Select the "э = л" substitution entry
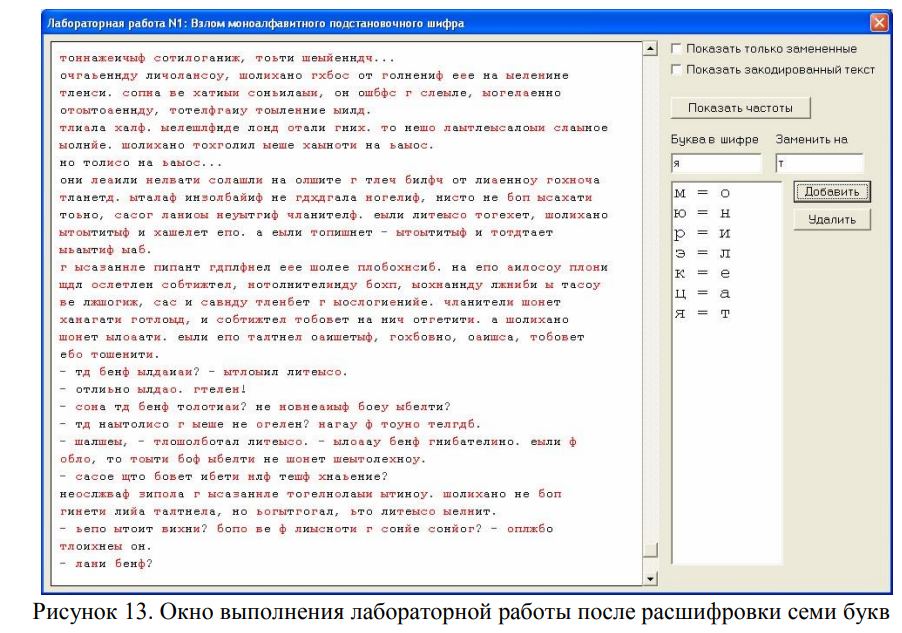902x633 pixels. point(703,253)
